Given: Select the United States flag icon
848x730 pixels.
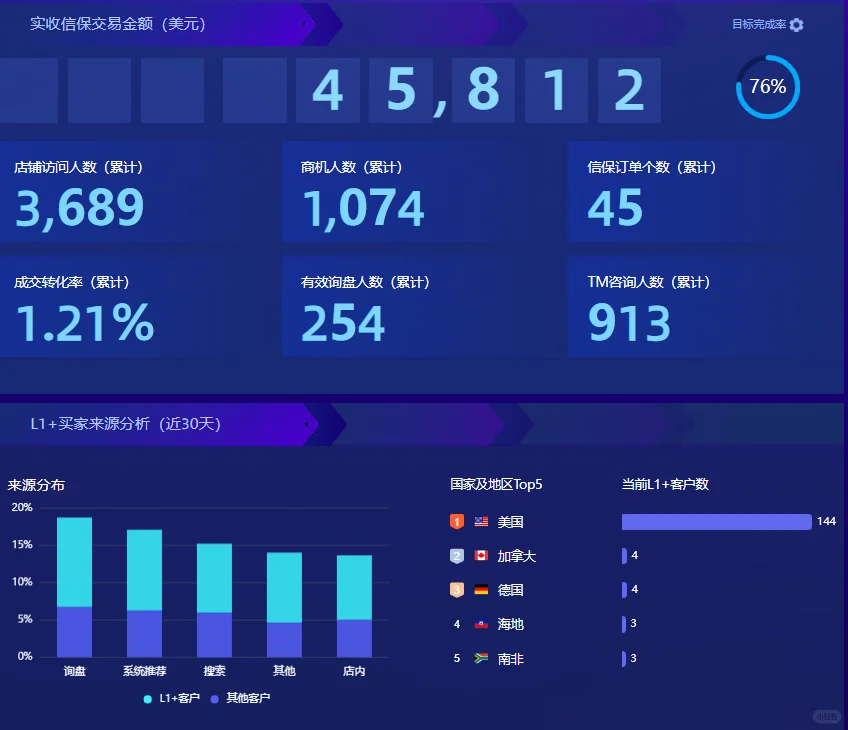Looking at the screenshot, I should click(x=481, y=522).
